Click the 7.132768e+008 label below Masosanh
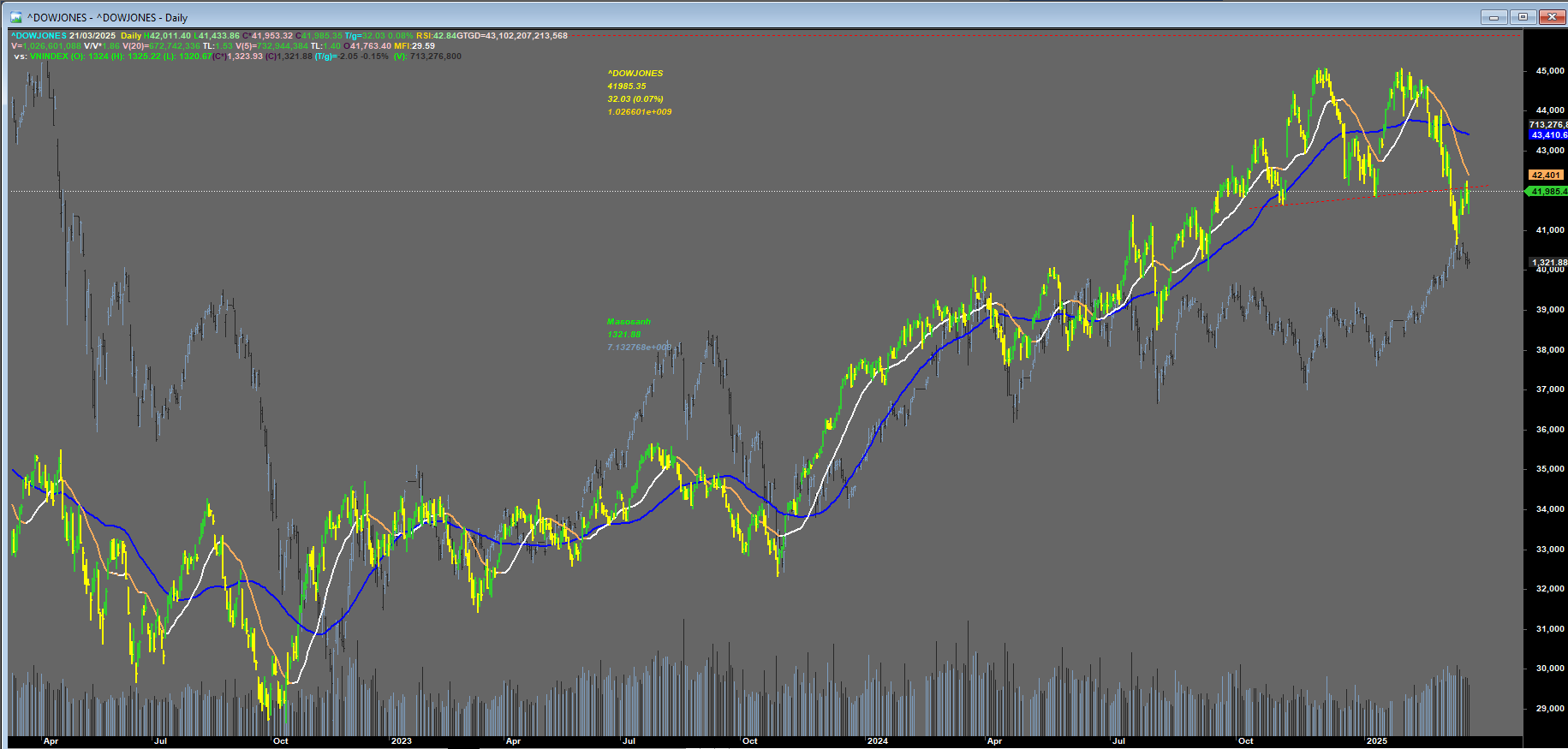The width and height of the screenshot is (1568, 749). pos(640,348)
